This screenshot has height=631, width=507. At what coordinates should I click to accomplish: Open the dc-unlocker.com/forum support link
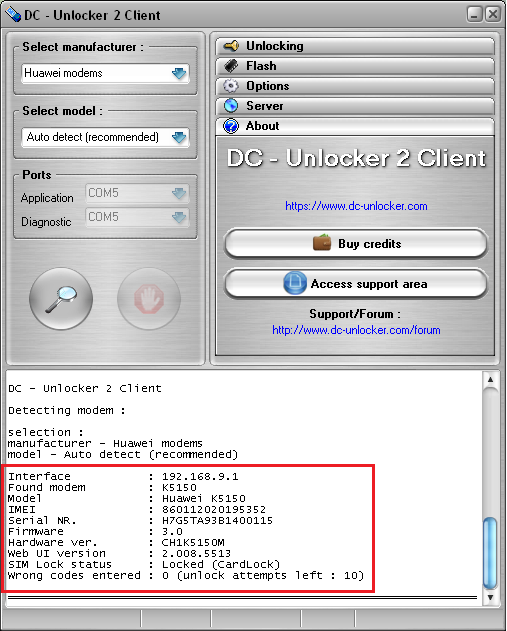[356, 330]
